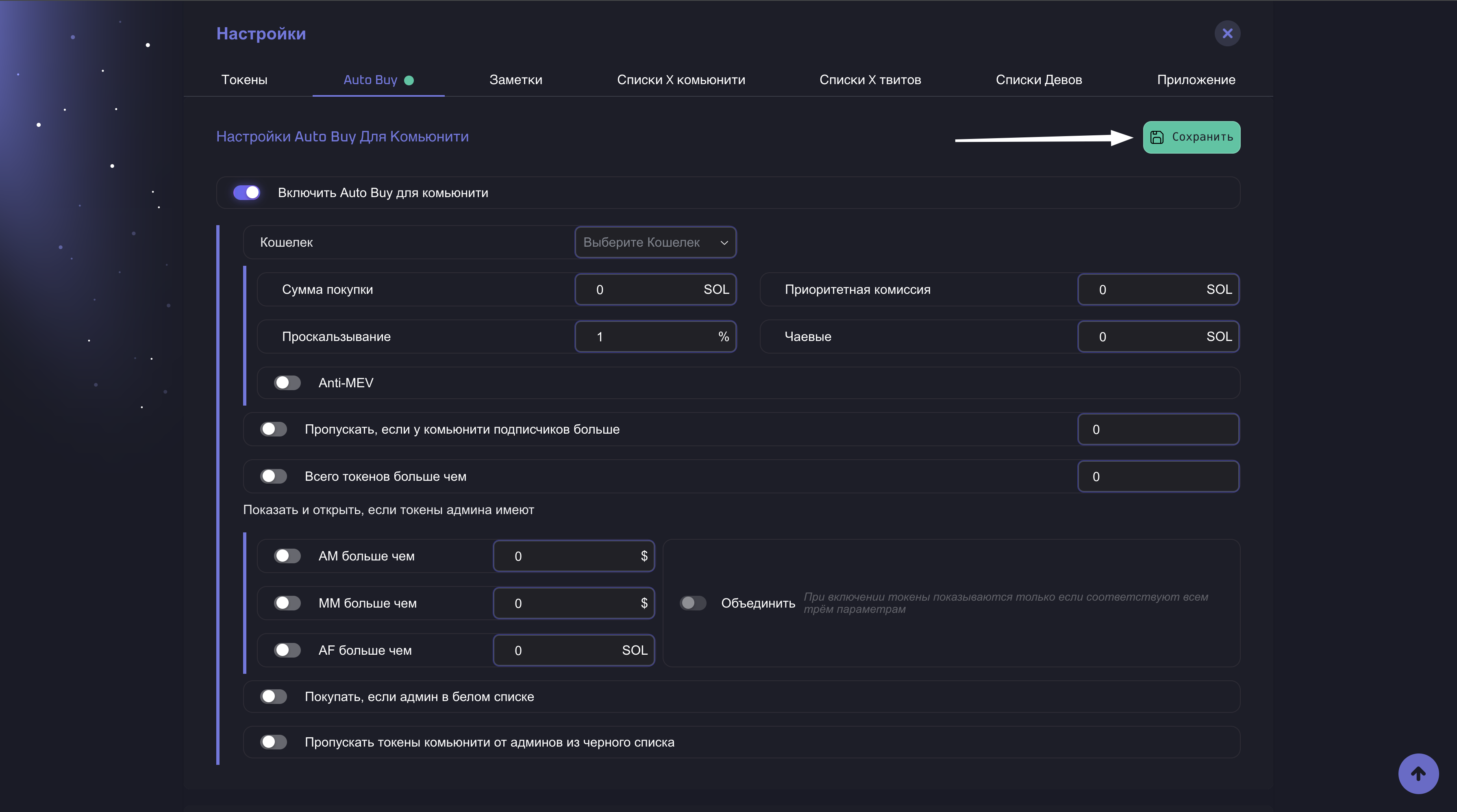The height and width of the screenshot is (812, 1457).
Task: Turn on the AM больше чем toggle
Action: tap(287, 556)
